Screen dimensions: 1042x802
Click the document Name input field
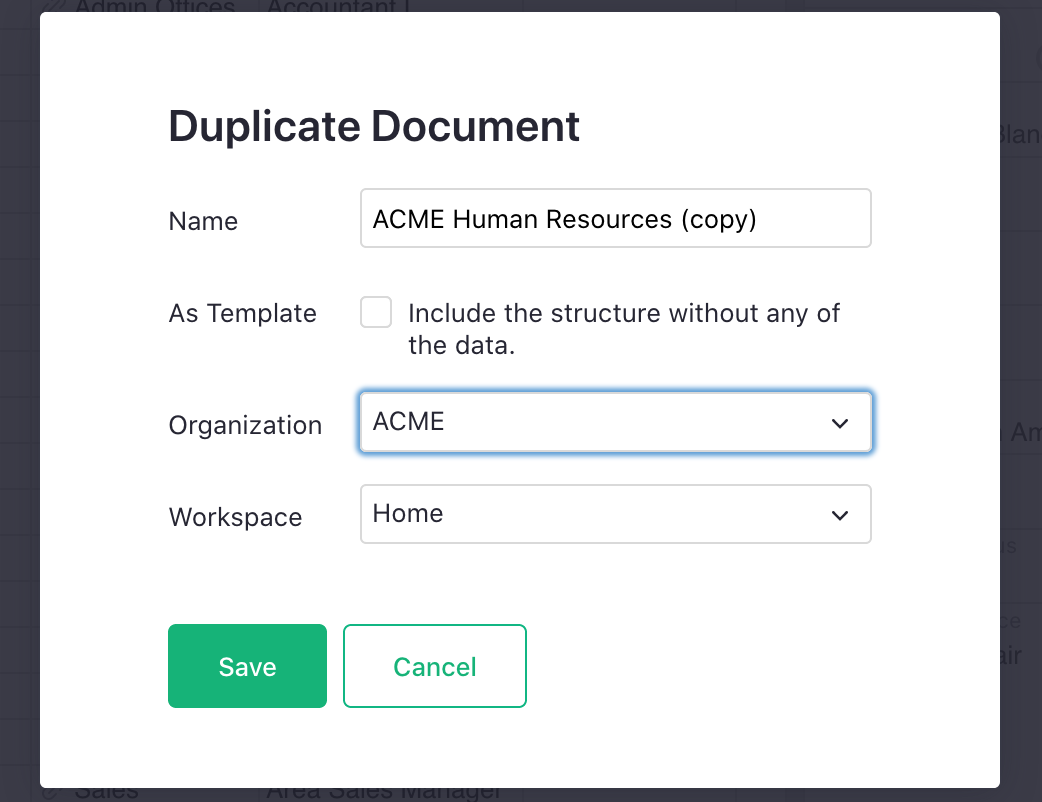615,218
